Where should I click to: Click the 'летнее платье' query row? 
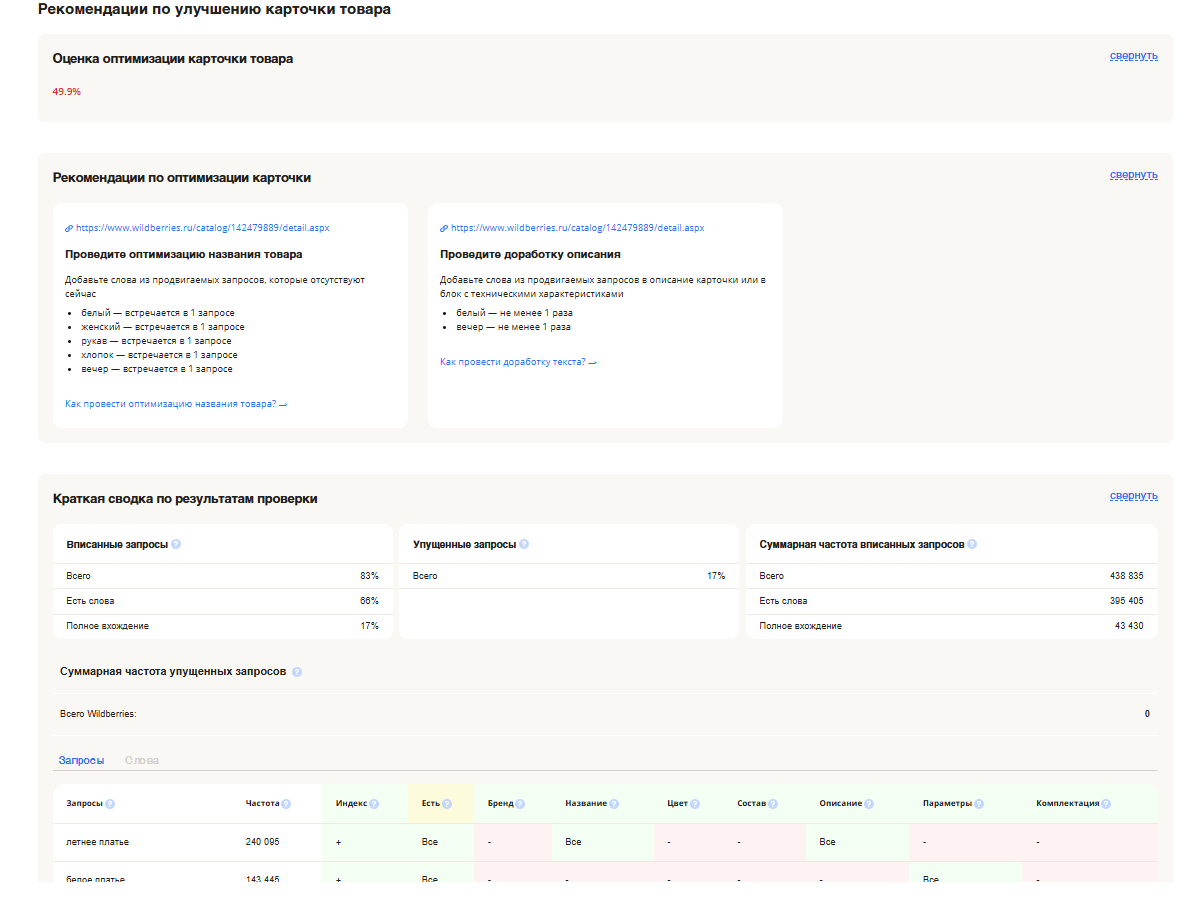98,842
